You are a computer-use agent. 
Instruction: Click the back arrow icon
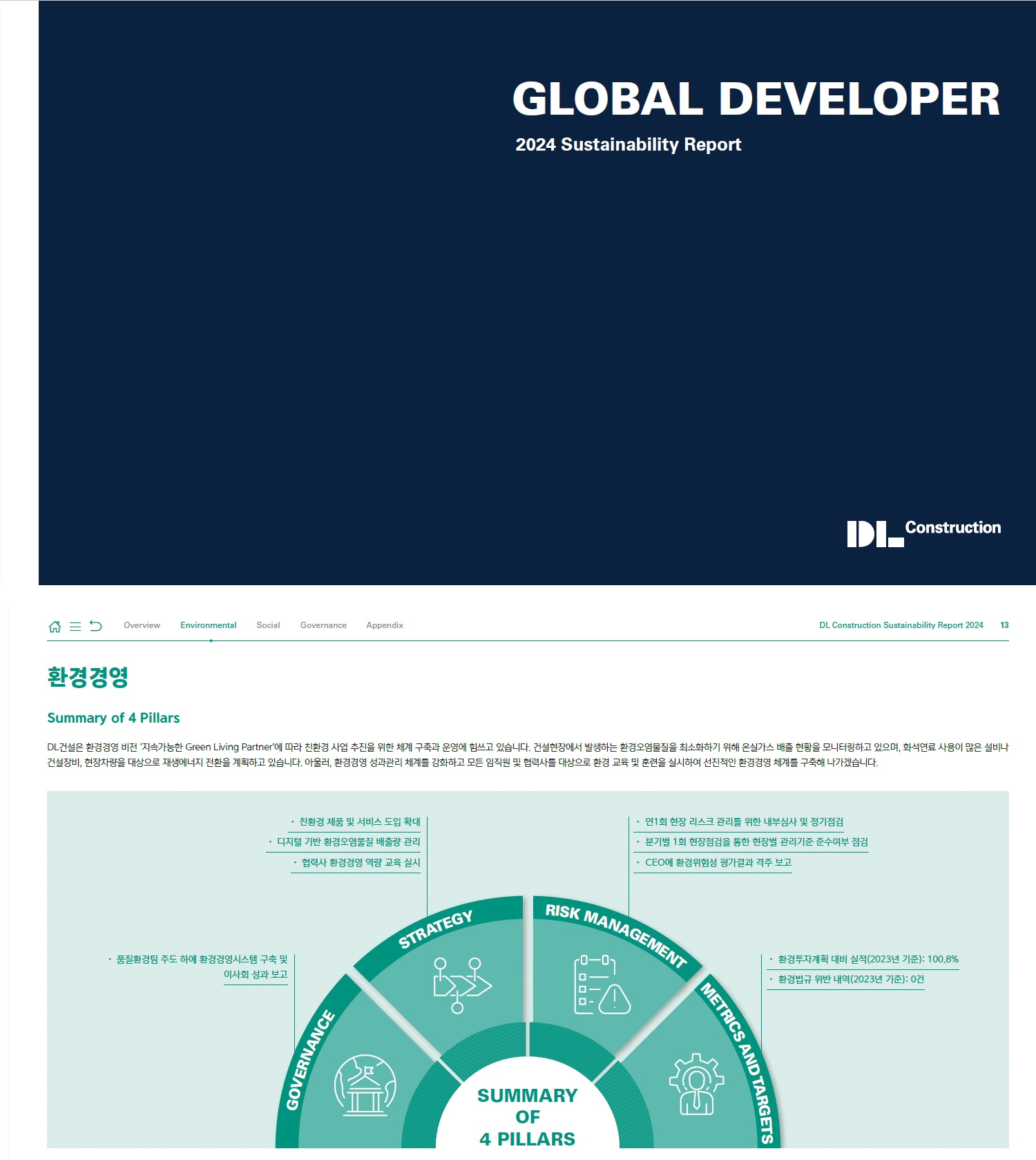96,626
